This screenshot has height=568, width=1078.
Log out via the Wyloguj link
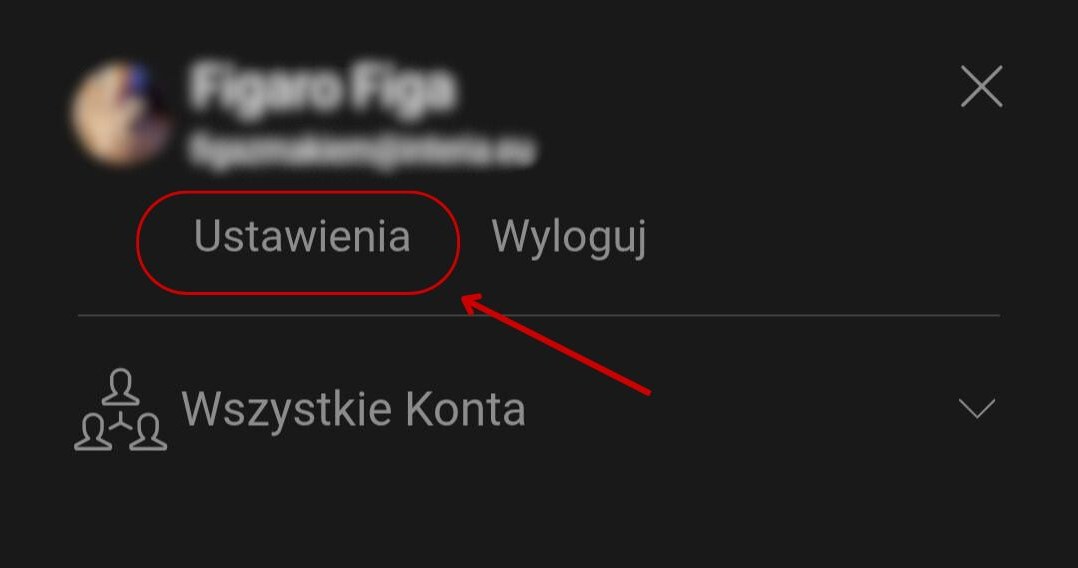click(x=569, y=239)
